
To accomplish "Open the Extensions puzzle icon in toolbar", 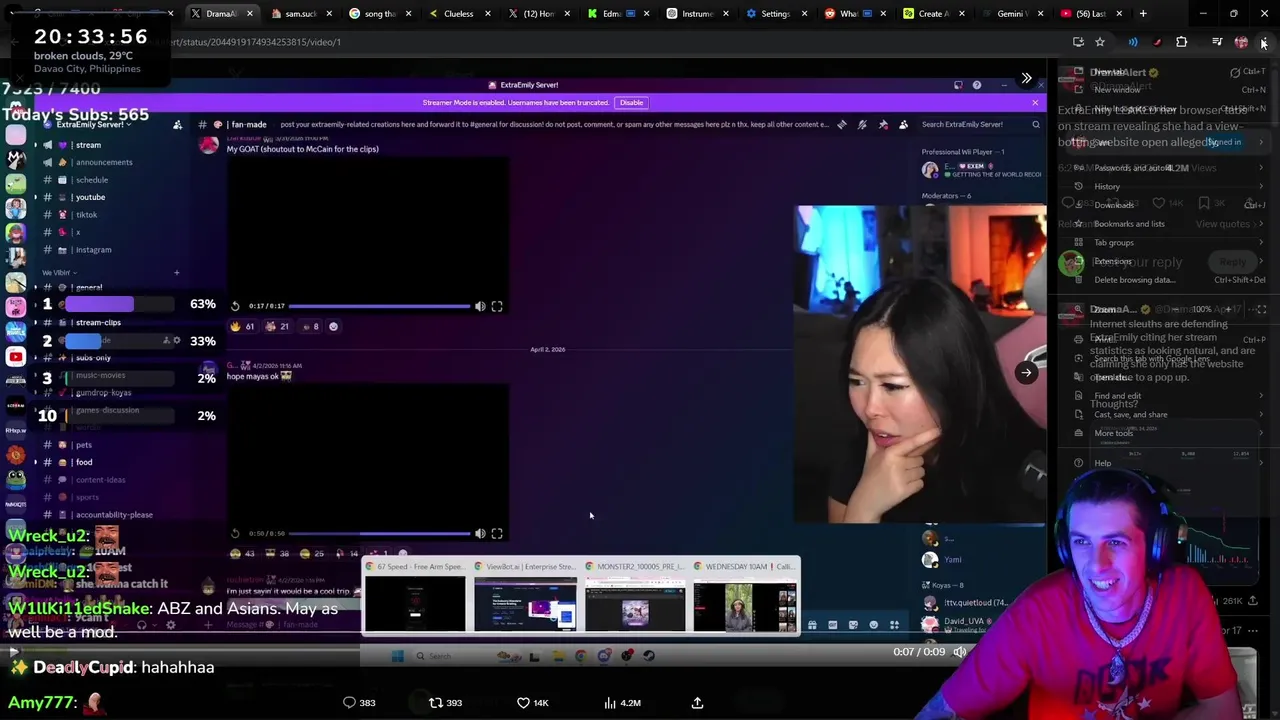I will 1182,42.
